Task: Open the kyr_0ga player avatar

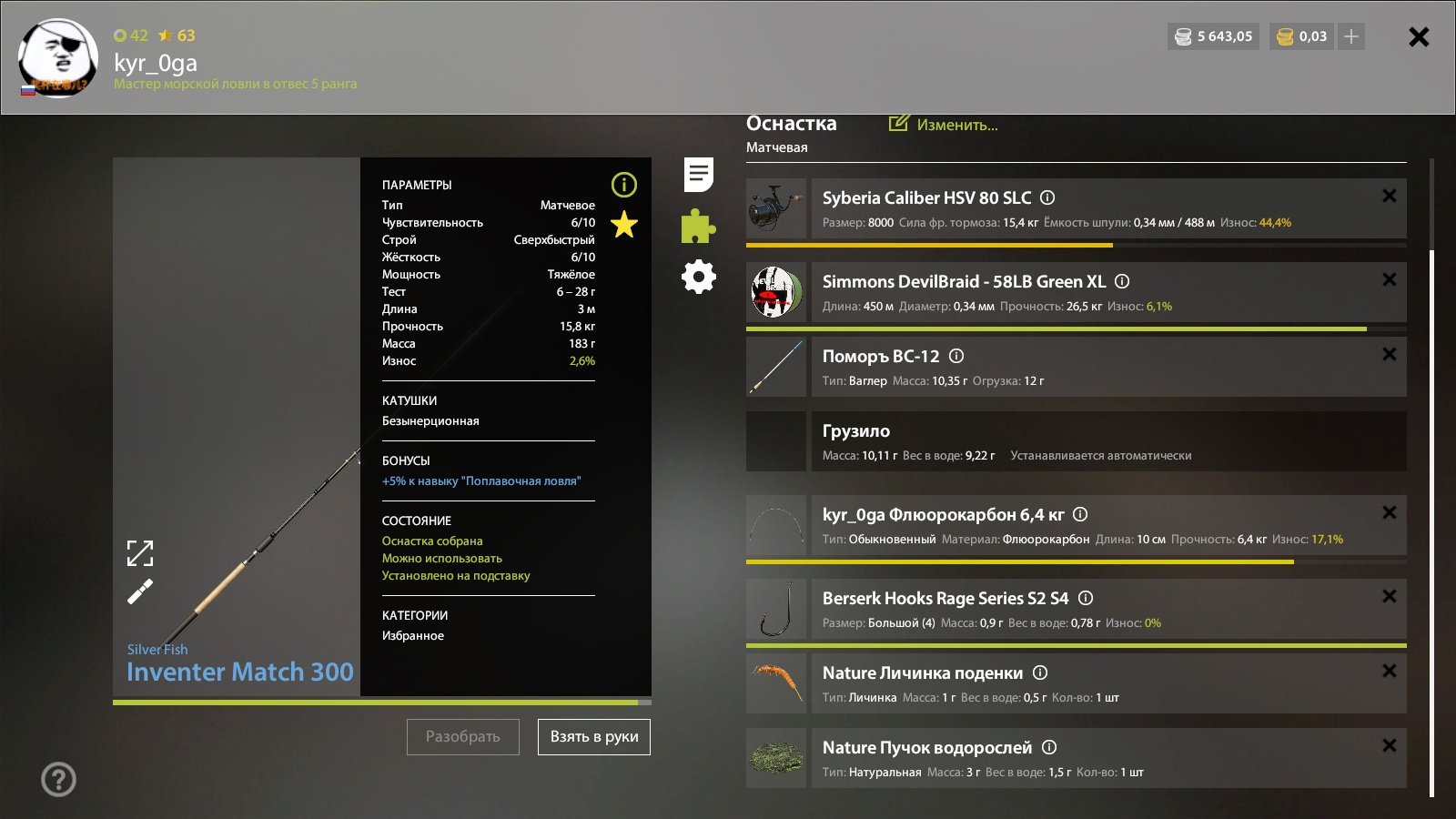Action: coord(58,58)
